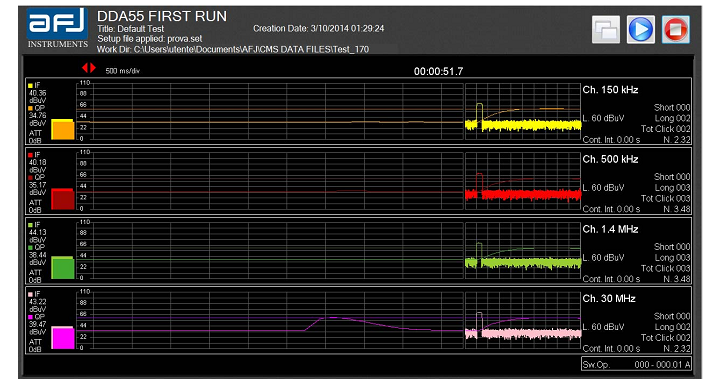709x385 pixels.
Task: Click the Ch. 500 kHz channel label
Action: (610, 159)
